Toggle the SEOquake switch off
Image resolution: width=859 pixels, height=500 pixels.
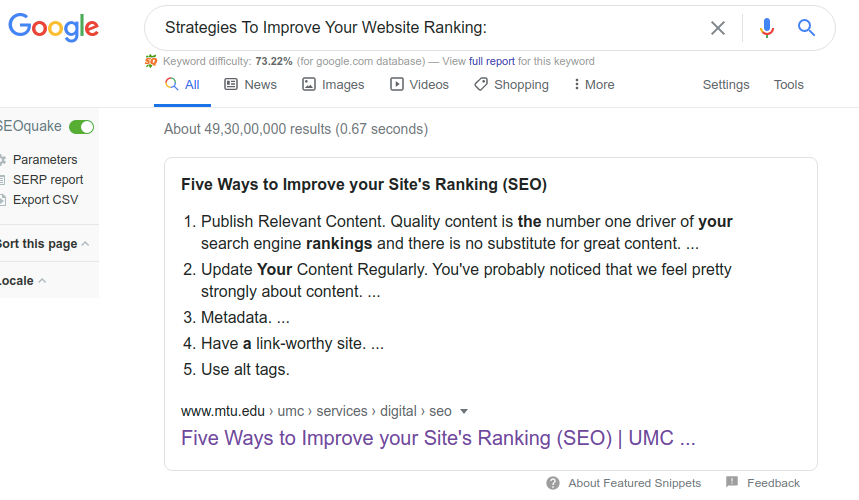[x=82, y=127]
